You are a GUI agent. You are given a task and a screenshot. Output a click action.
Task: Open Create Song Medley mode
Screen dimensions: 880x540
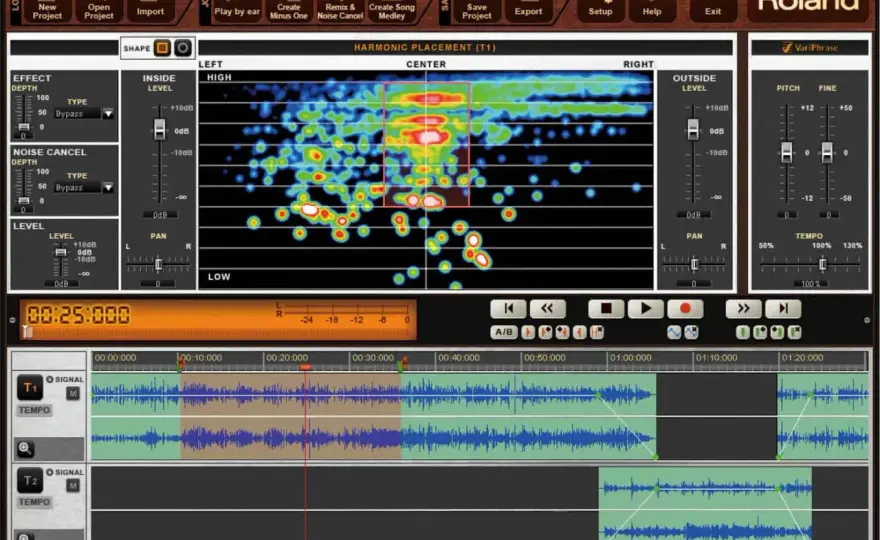[x=392, y=10]
